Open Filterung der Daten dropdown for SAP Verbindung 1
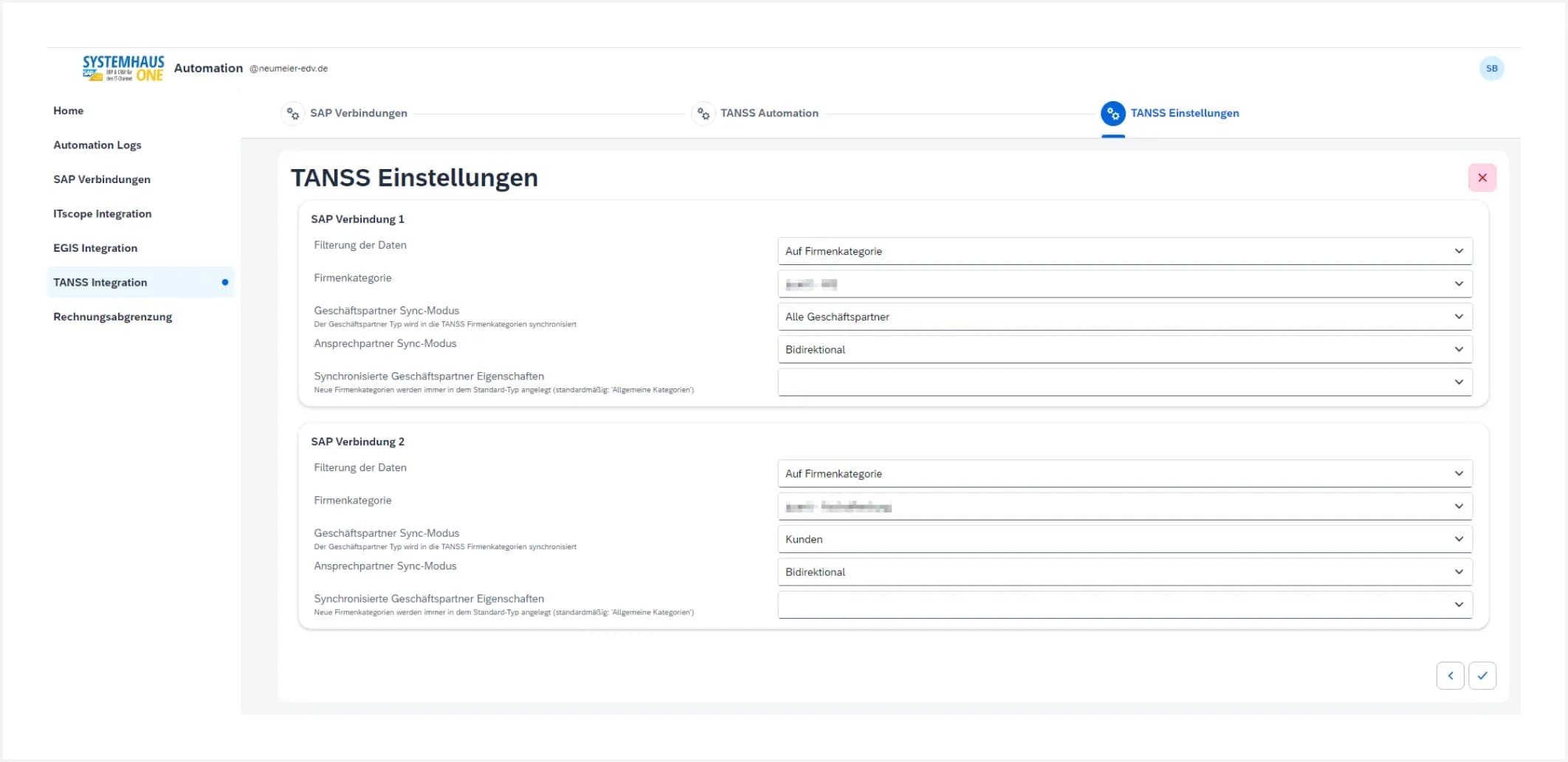The image size is (1568, 762). 1124,251
